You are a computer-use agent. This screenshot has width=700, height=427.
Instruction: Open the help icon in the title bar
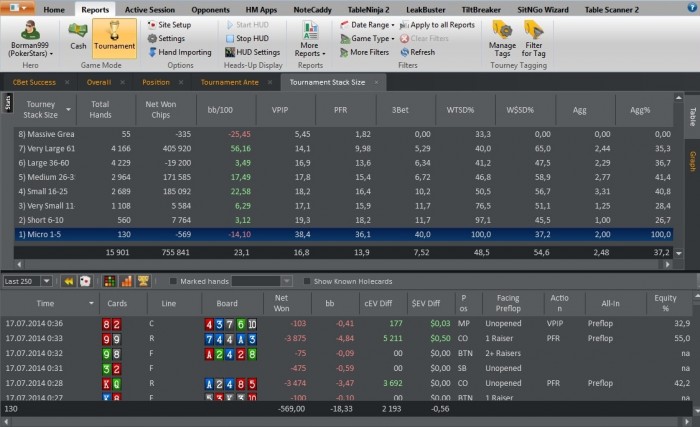[x=692, y=8]
